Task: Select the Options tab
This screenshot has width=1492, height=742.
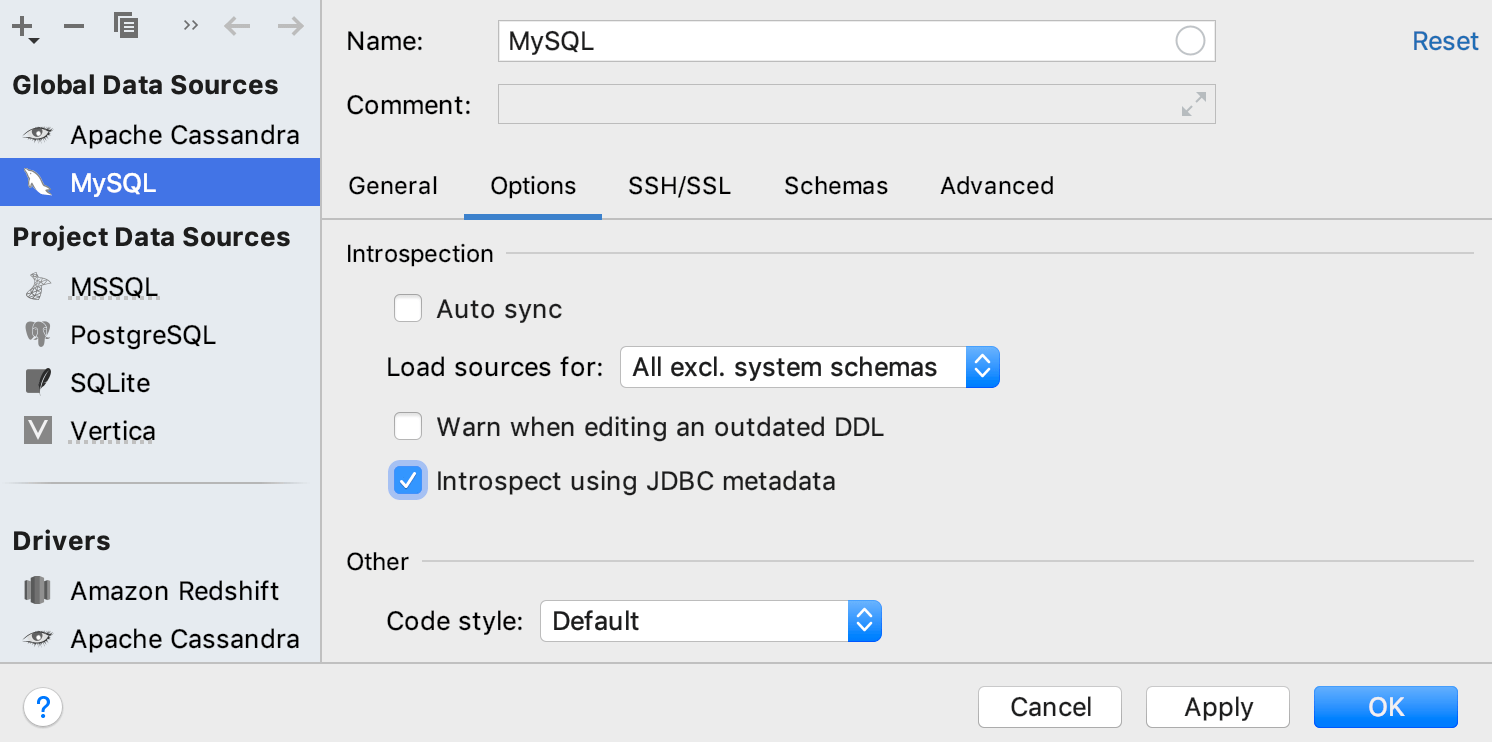Action: point(533,186)
